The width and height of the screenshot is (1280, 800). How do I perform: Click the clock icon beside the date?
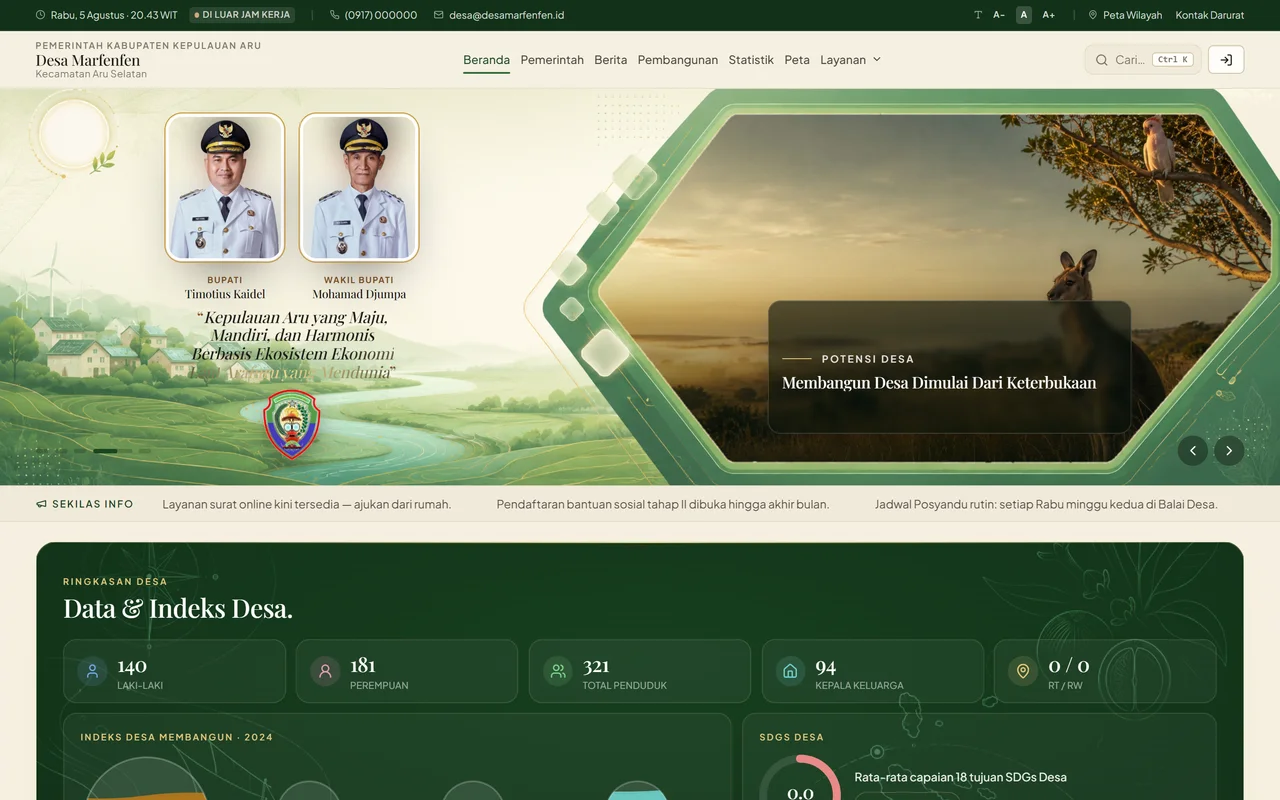40,15
